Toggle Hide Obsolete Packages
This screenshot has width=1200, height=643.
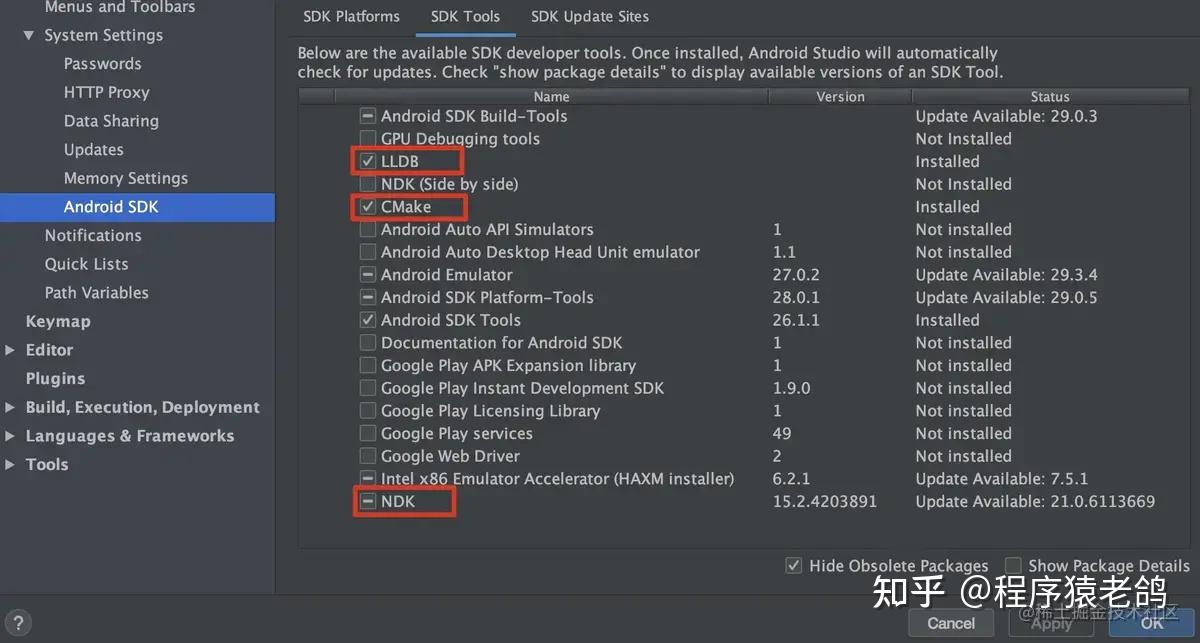(793, 565)
